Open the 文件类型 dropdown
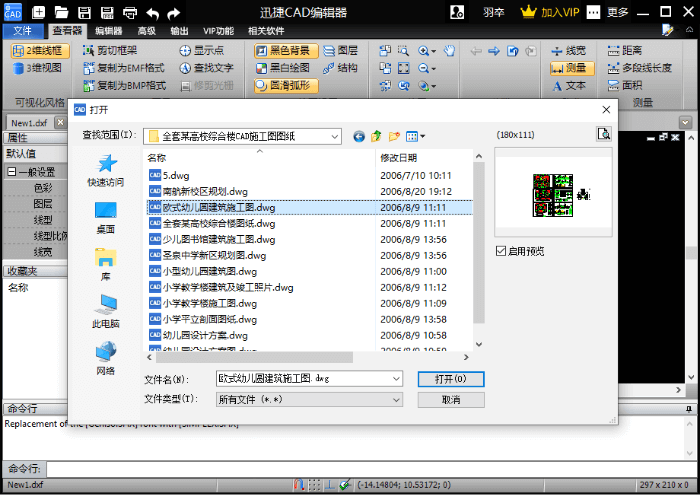This screenshot has width=700, height=495. 396,399
